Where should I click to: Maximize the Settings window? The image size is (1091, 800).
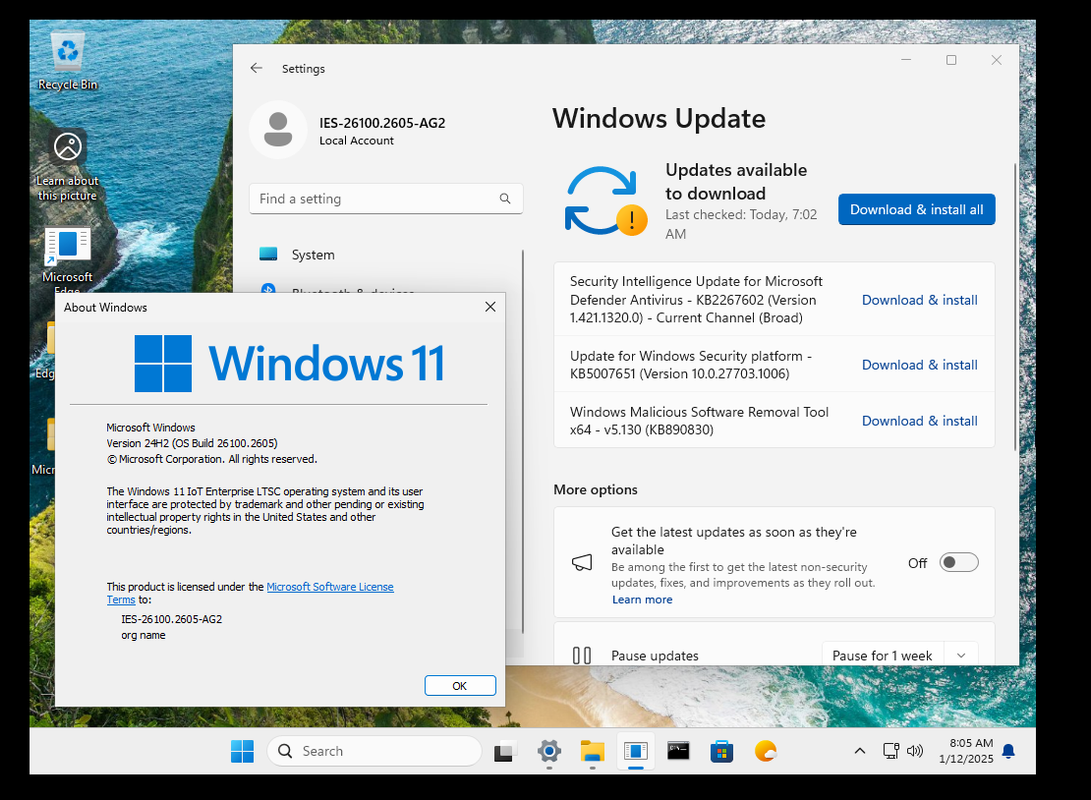point(951,60)
